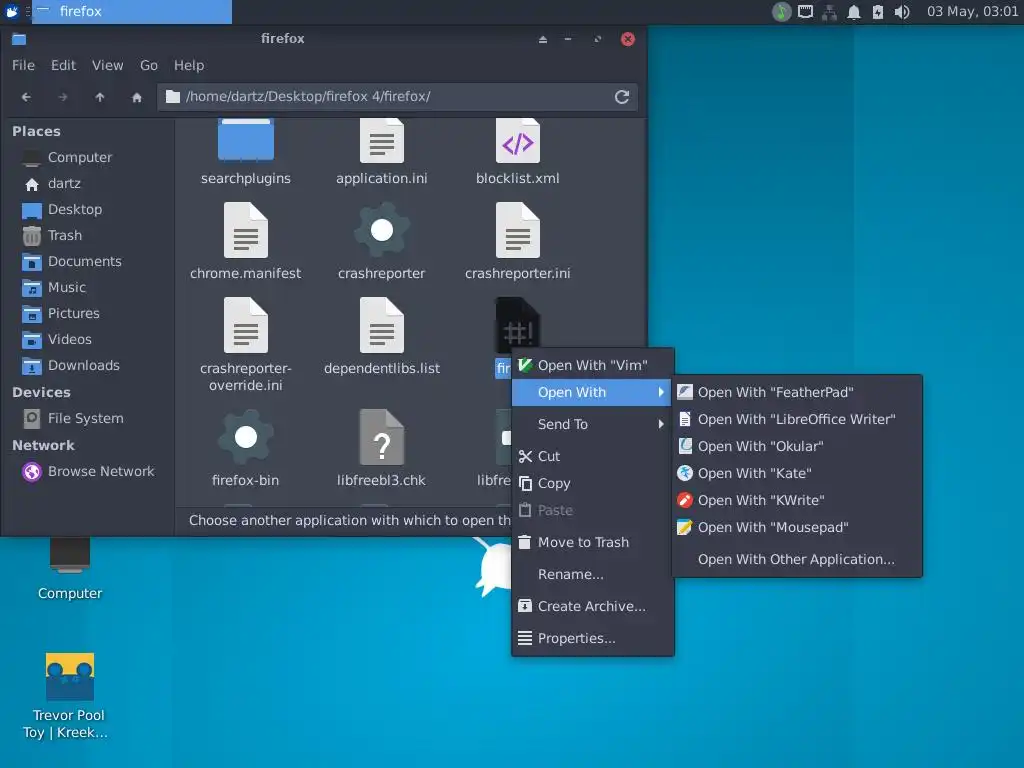The image size is (1024, 768).
Task: Select the crashreporter.ini file icon
Action: click(x=517, y=230)
